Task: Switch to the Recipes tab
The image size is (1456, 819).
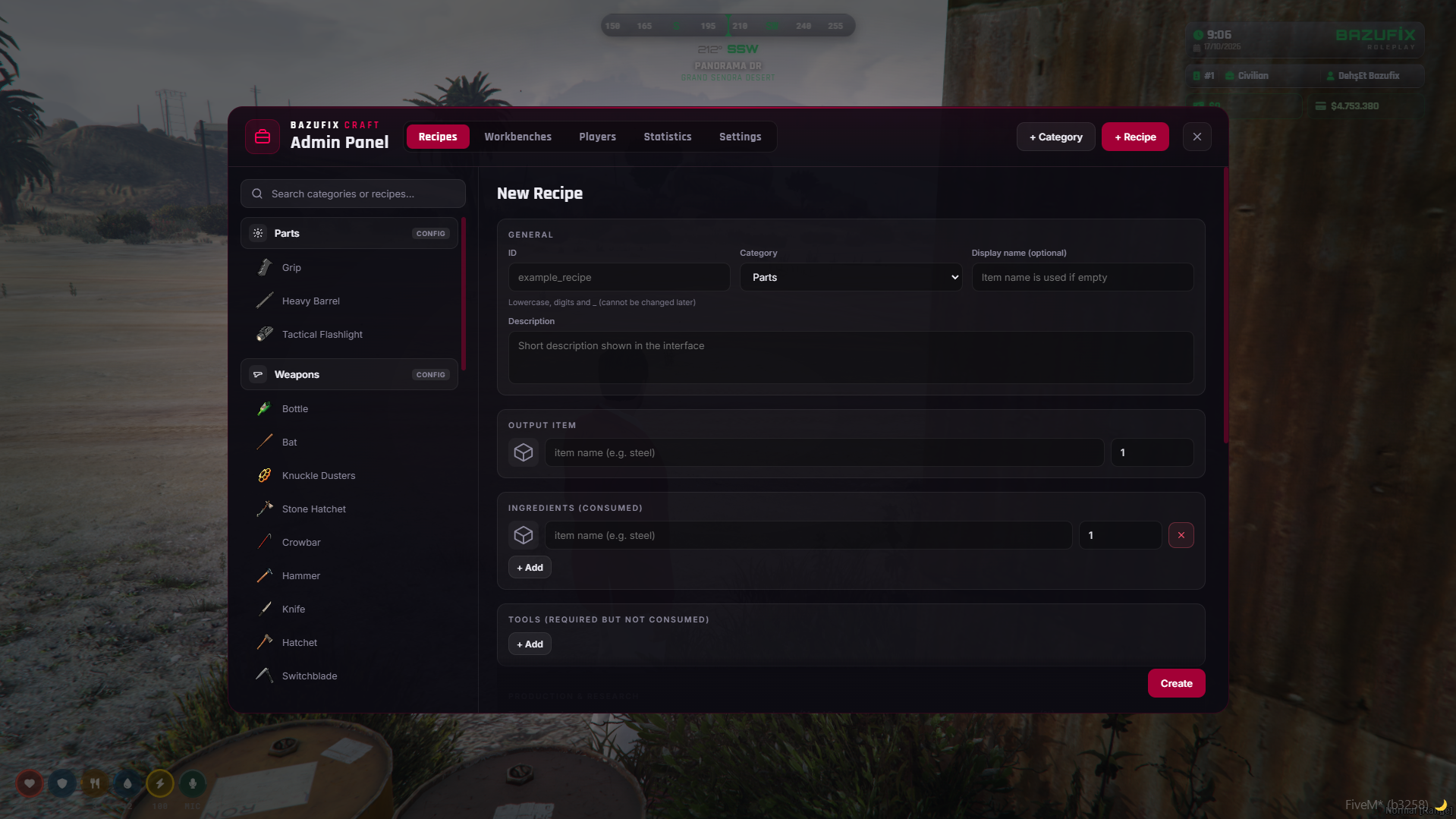Action: click(x=438, y=137)
